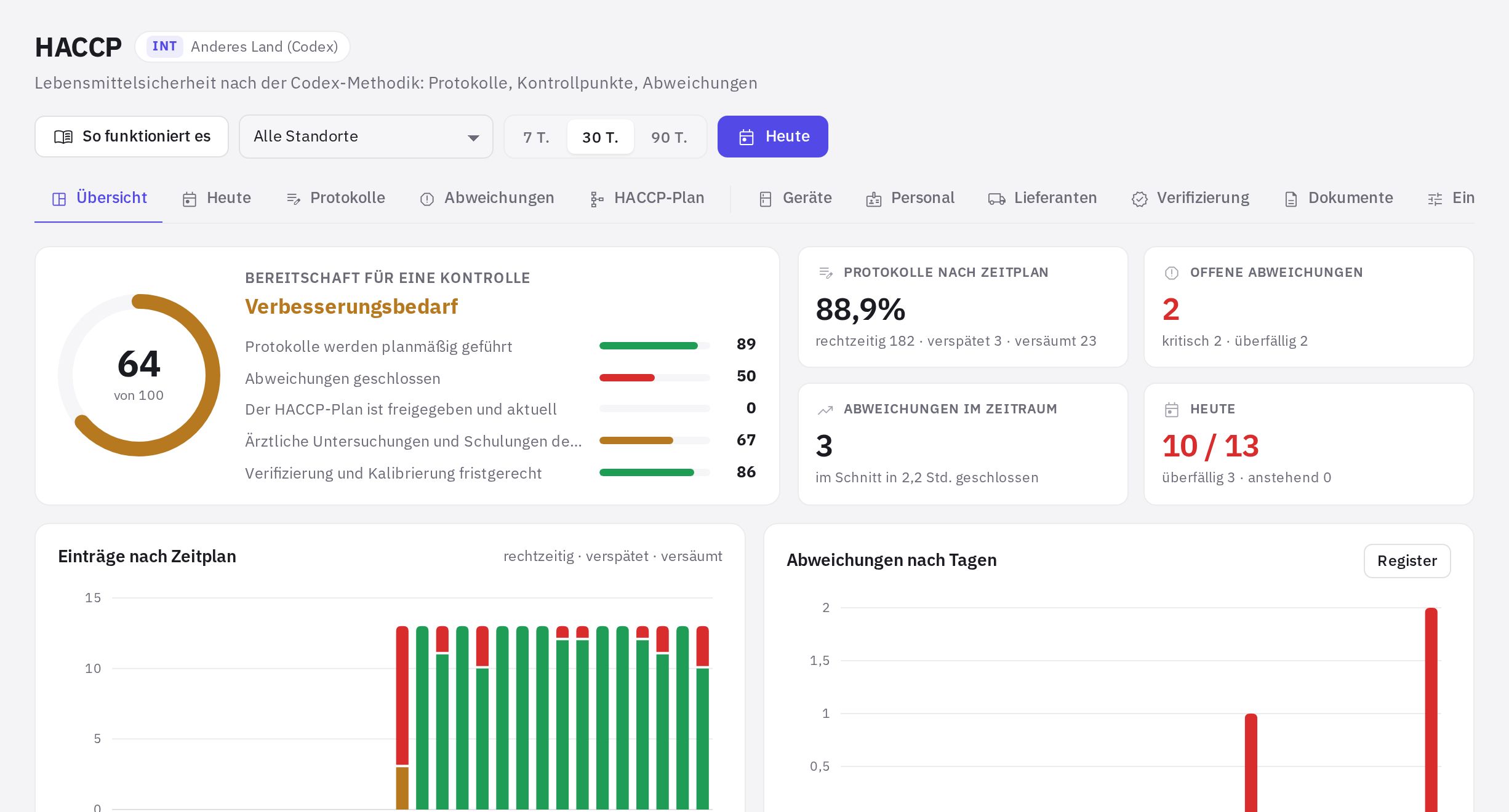Open the 'Alle Standorte' location dropdown
Screen dimensions: 1509x812
tap(366, 137)
